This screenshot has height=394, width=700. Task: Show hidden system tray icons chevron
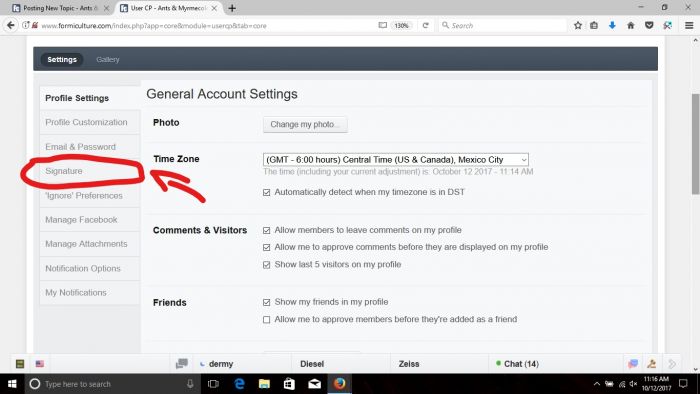596,384
